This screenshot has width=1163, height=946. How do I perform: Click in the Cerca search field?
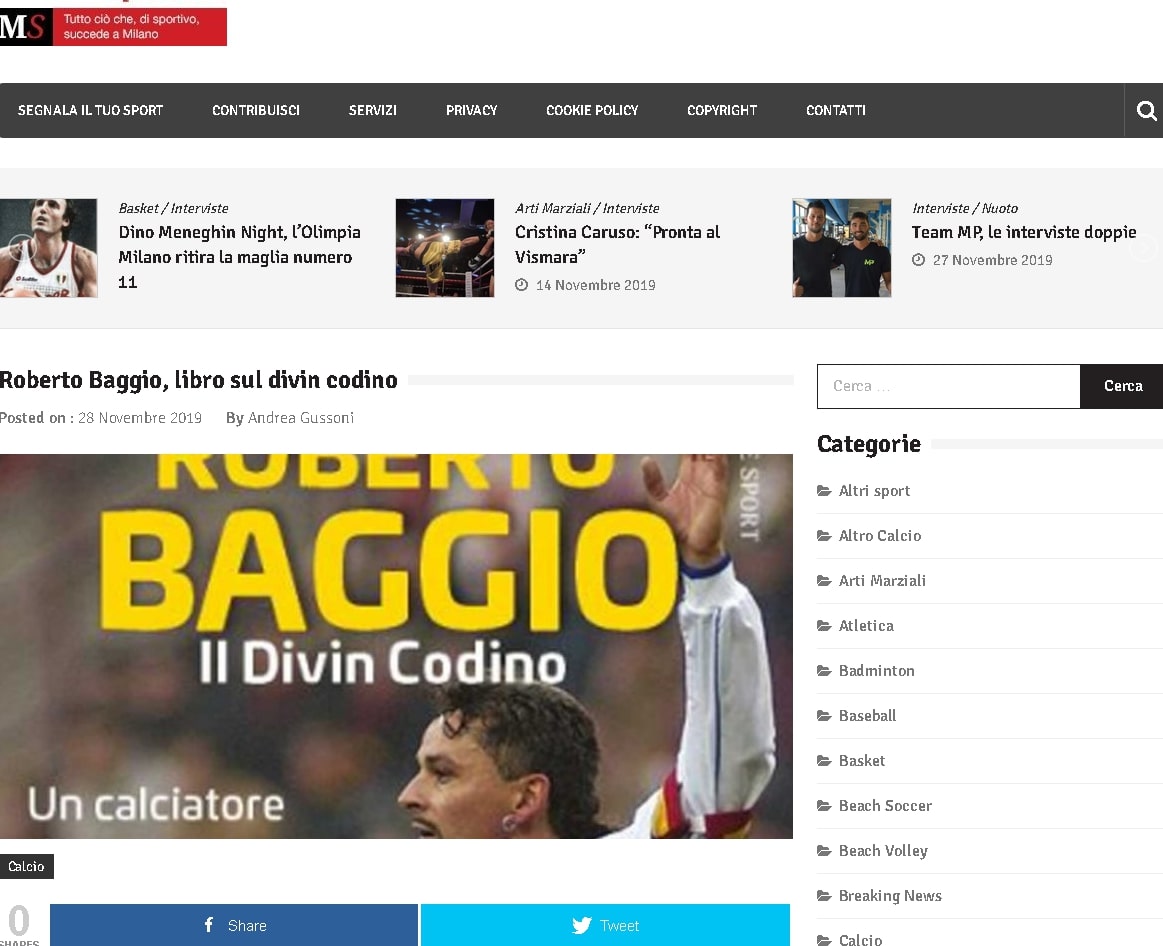click(x=948, y=386)
